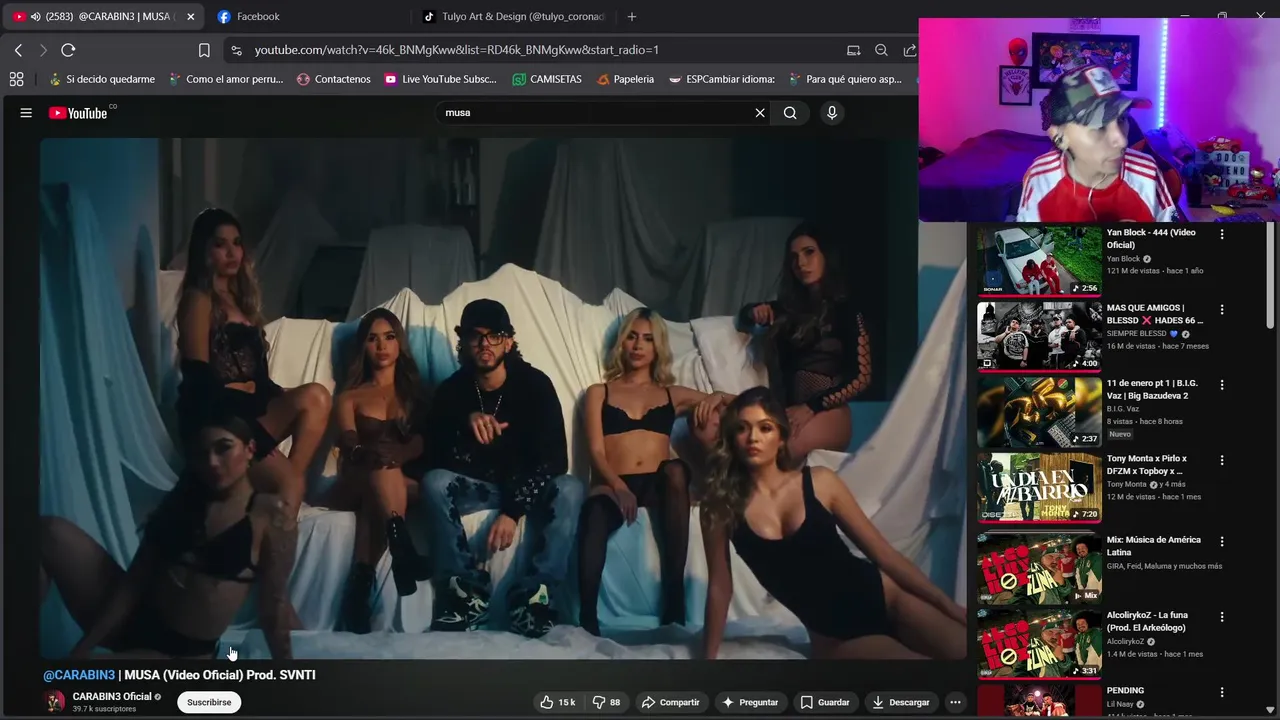The width and height of the screenshot is (1280, 720).
Task: Go to YouTube home via logo
Action: pyautogui.click(x=78, y=113)
